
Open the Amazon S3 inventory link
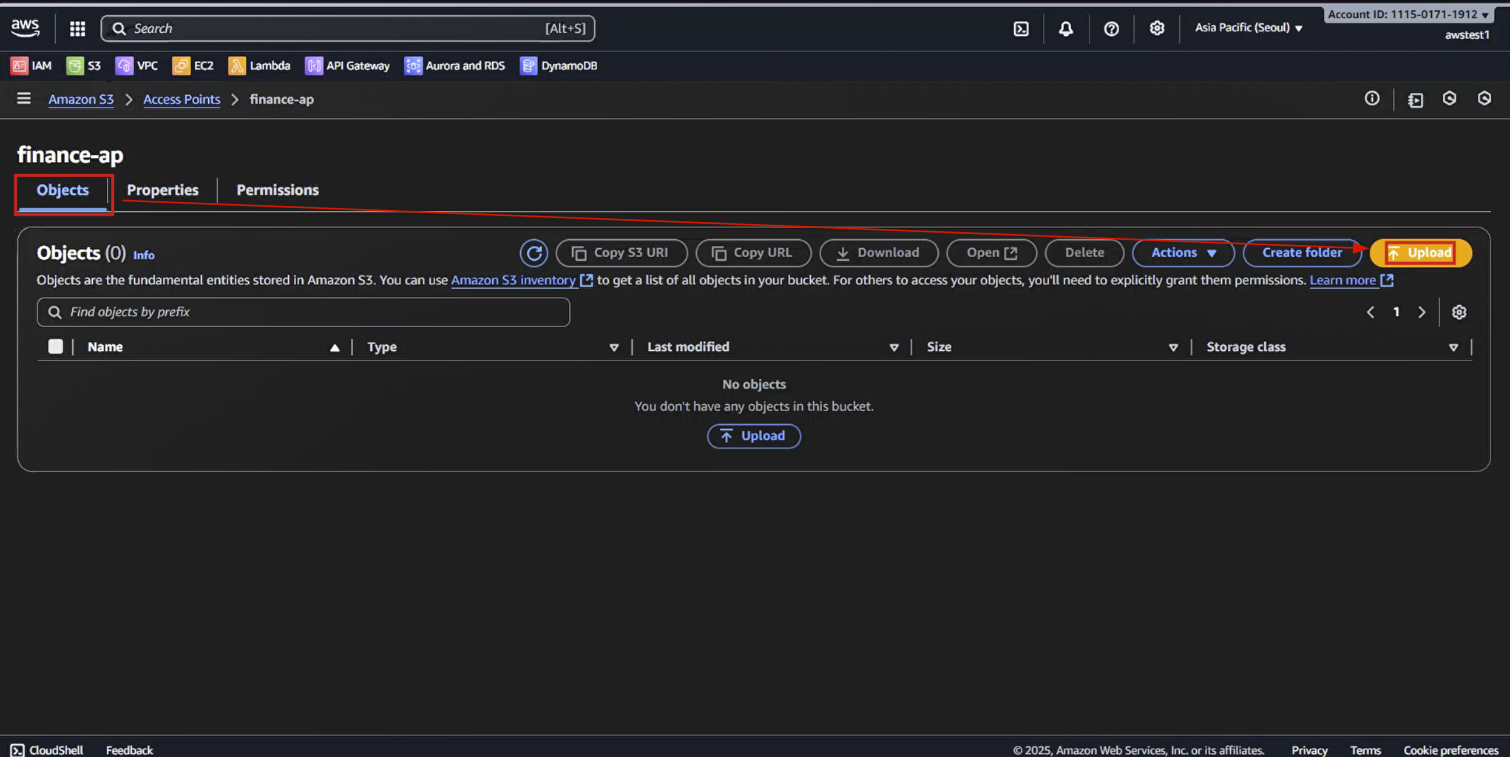click(522, 281)
